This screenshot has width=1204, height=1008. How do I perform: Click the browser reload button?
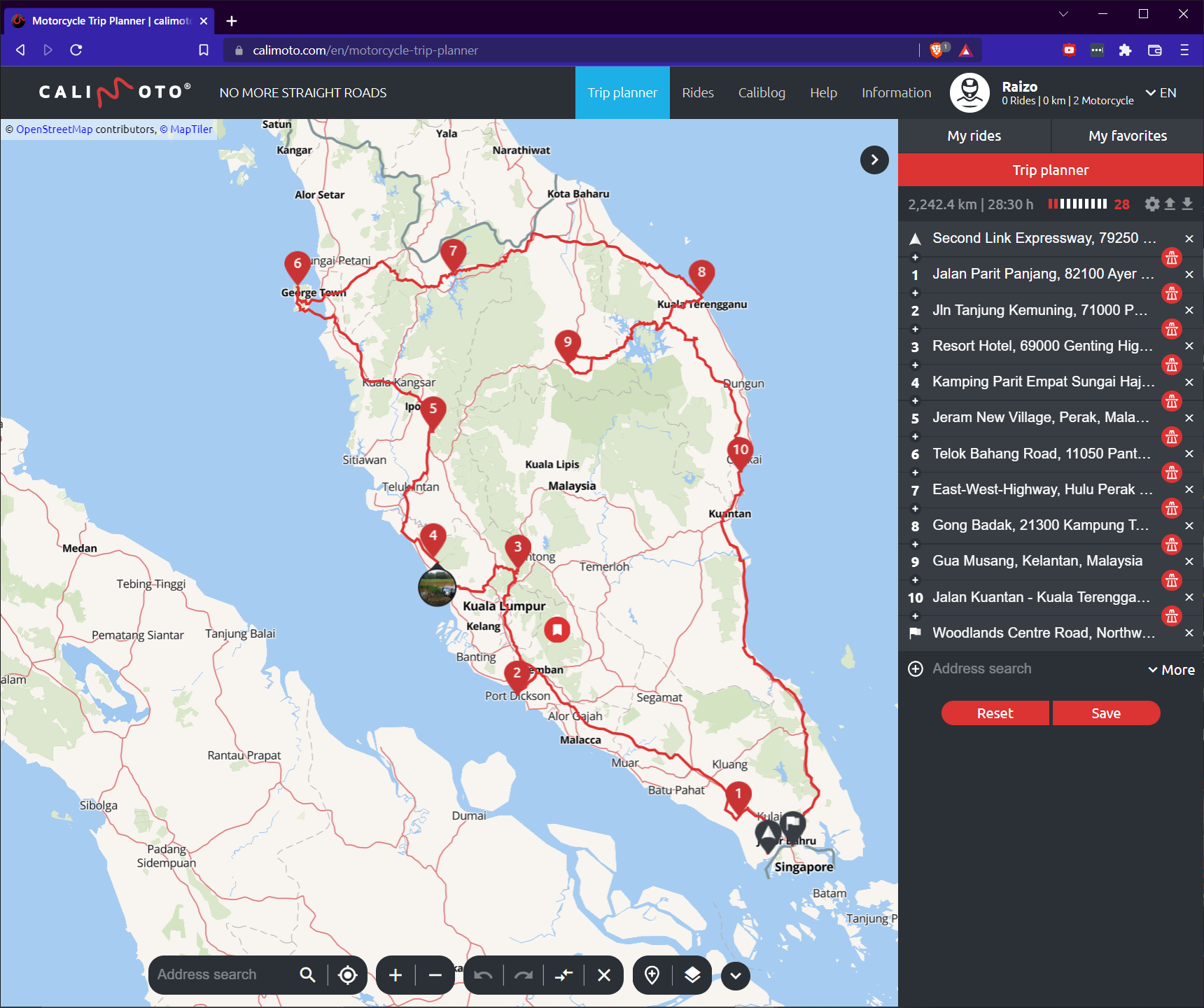tap(76, 50)
